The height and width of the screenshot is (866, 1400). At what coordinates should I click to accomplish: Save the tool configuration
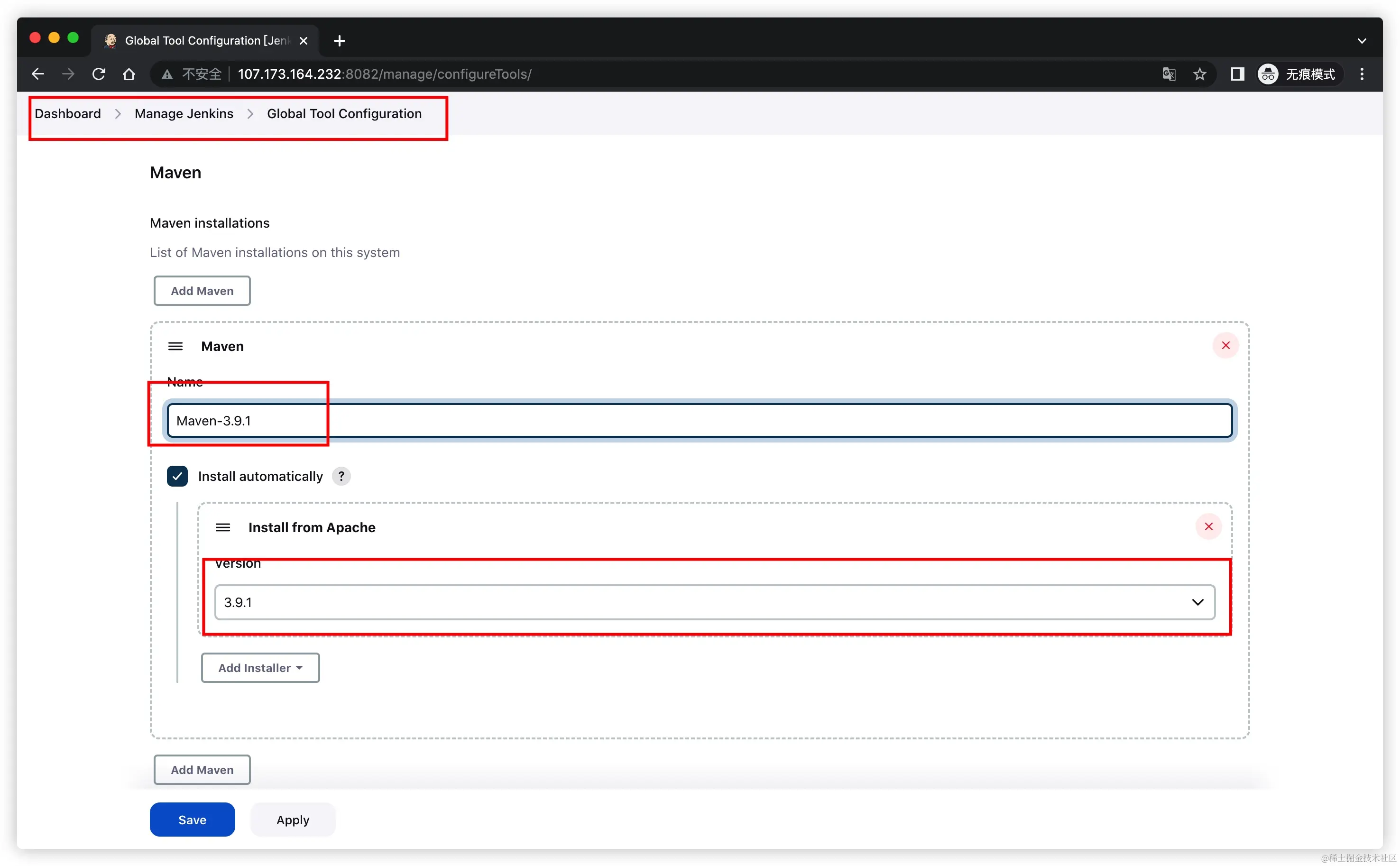click(192, 819)
